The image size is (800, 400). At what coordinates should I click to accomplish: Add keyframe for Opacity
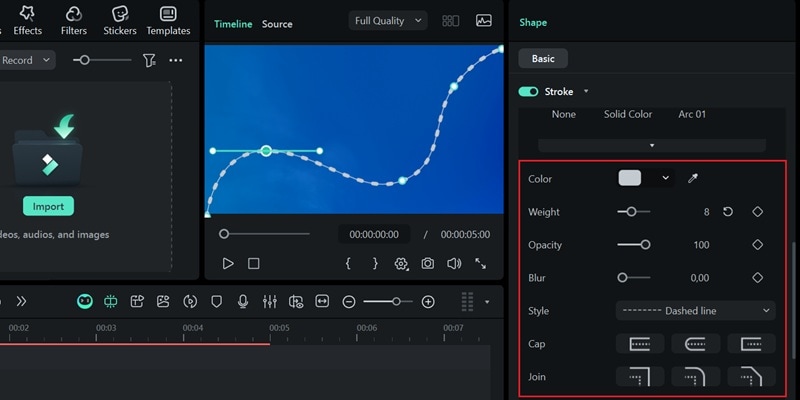(758, 245)
